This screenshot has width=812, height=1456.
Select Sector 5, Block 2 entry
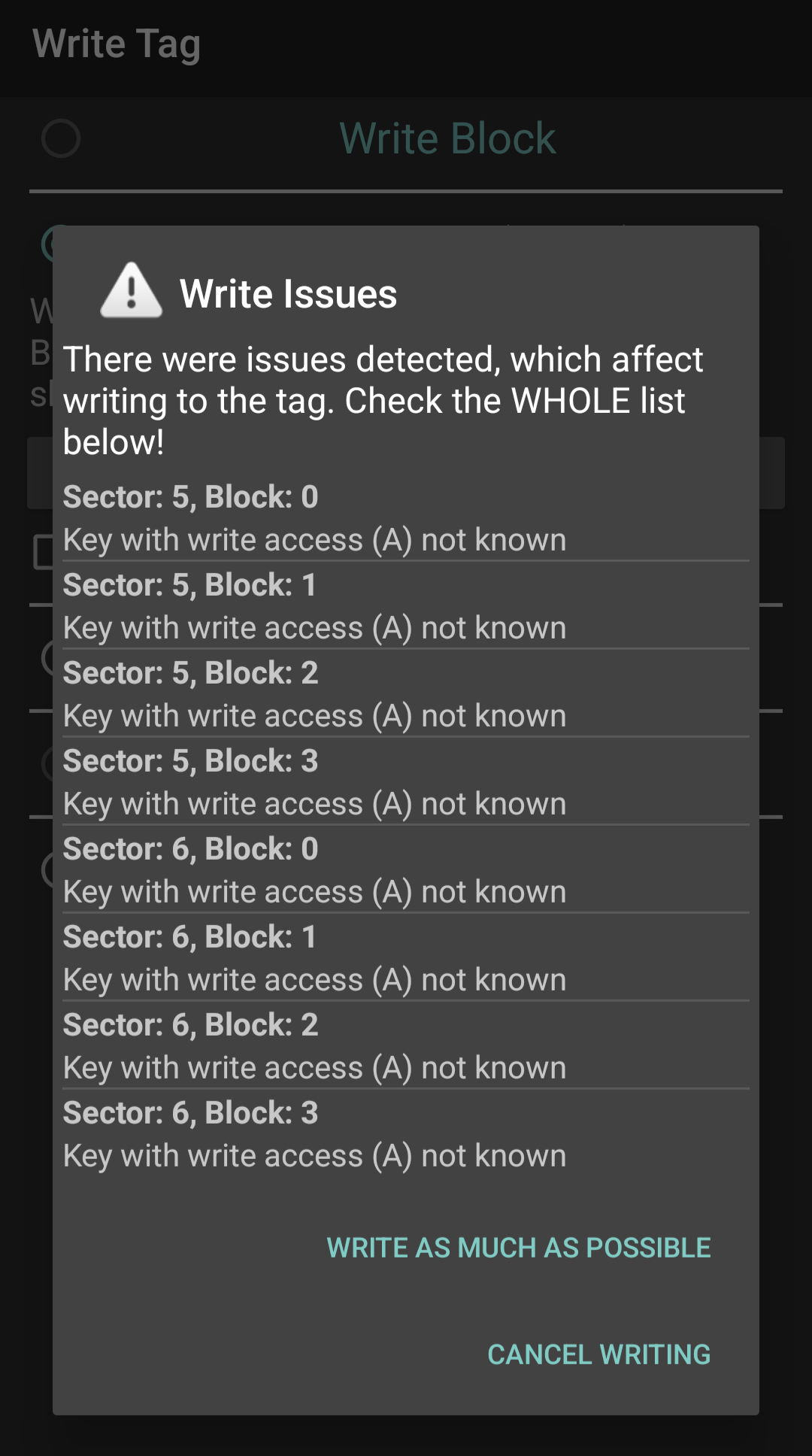406,694
